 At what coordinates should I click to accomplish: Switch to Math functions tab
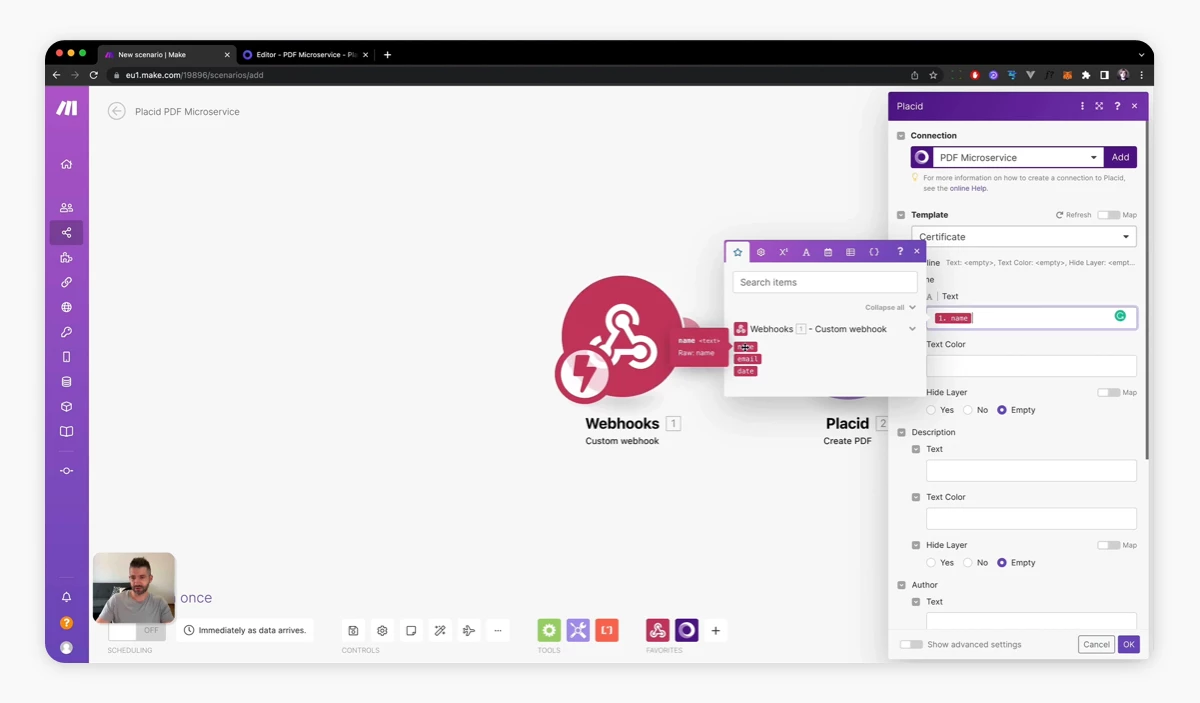tap(783, 252)
